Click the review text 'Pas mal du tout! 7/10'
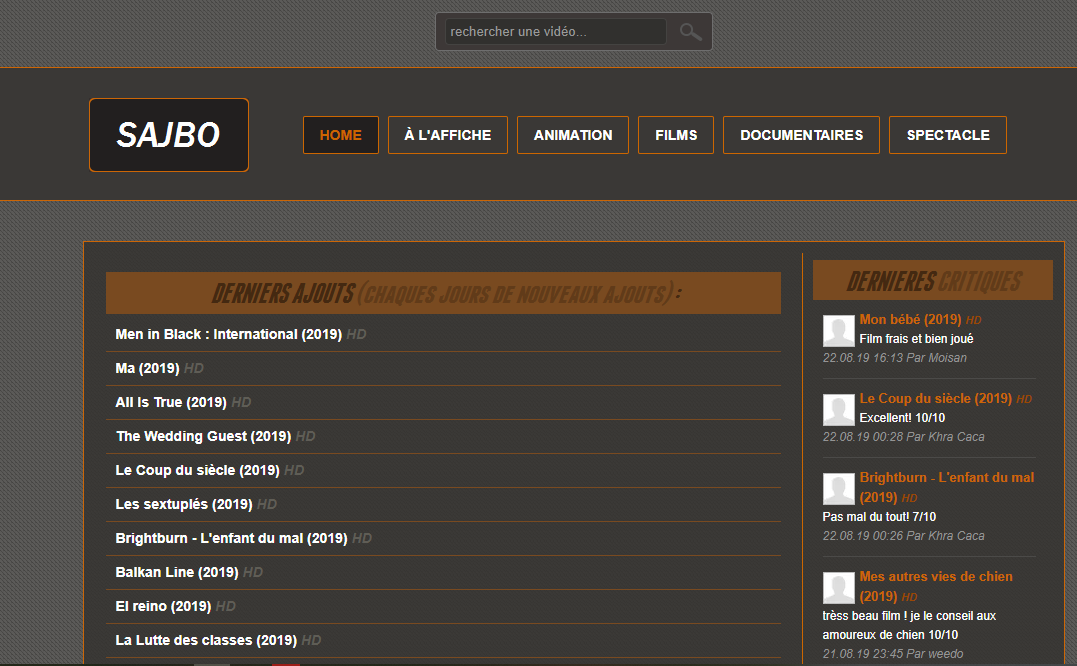This screenshot has width=1077, height=666. pos(879,516)
